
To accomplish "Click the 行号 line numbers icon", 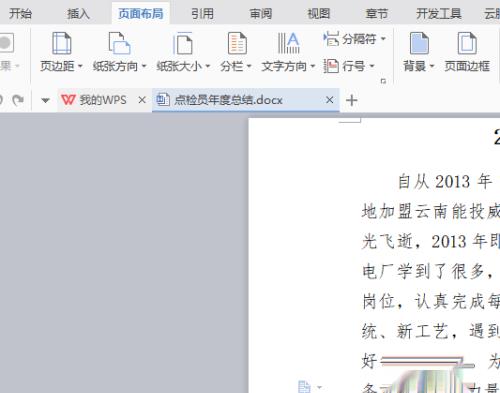I will coord(331,66).
